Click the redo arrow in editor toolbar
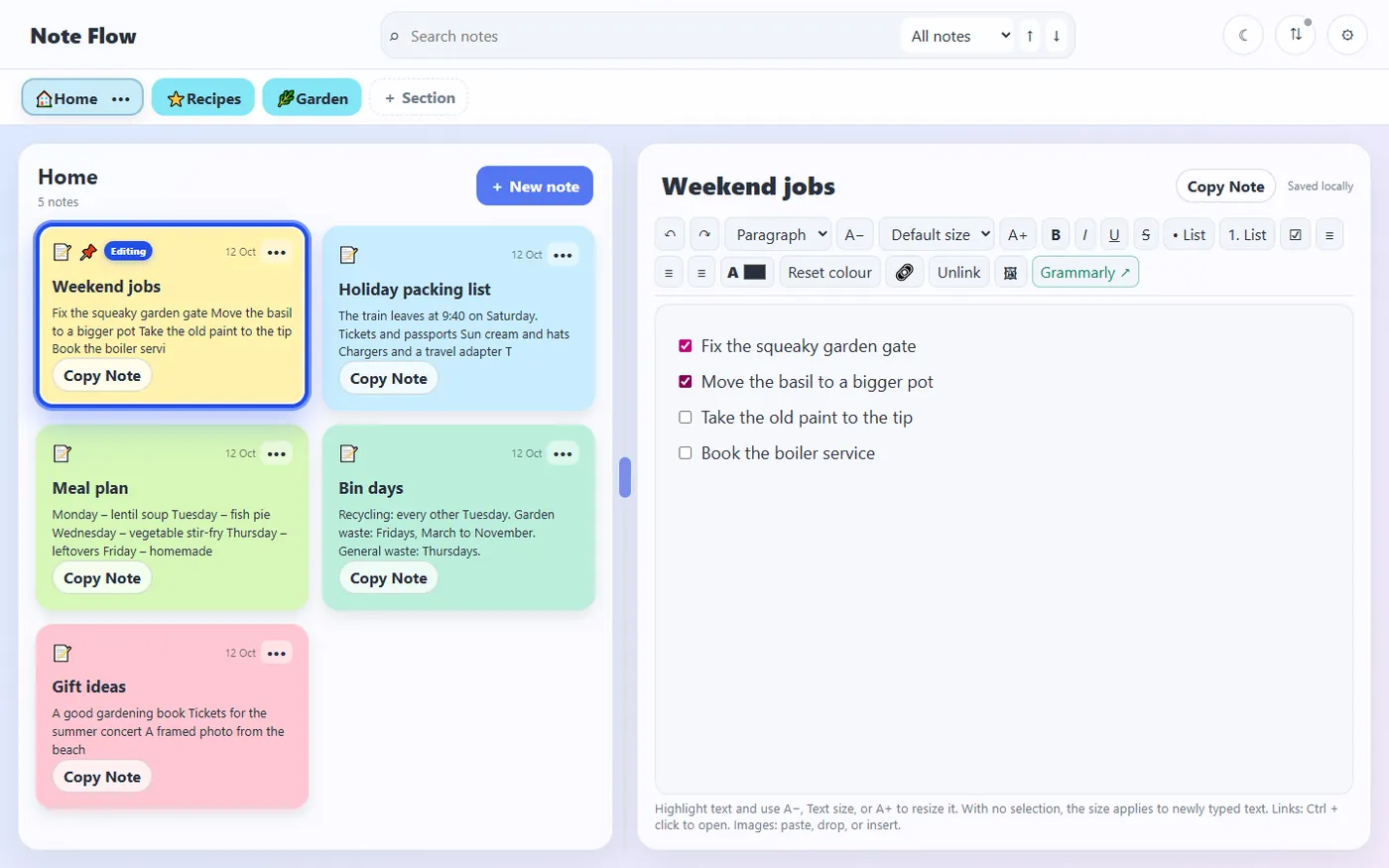 pyautogui.click(x=704, y=234)
